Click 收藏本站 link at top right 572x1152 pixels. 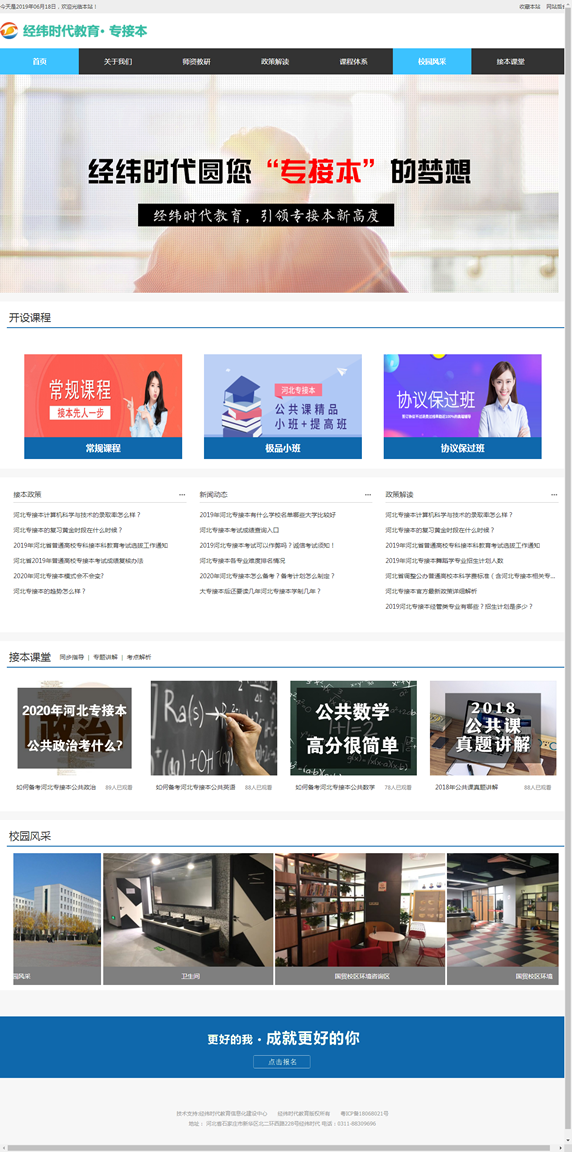point(529,6)
